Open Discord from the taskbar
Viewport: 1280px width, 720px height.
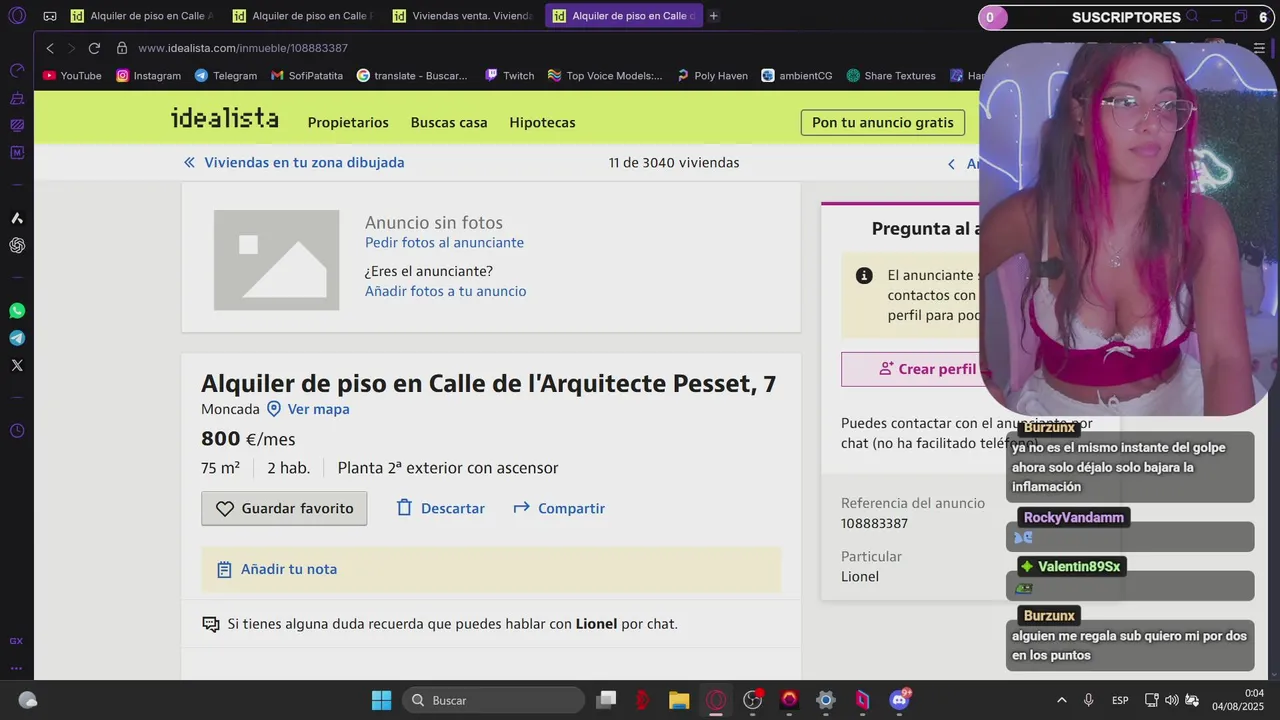(899, 700)
